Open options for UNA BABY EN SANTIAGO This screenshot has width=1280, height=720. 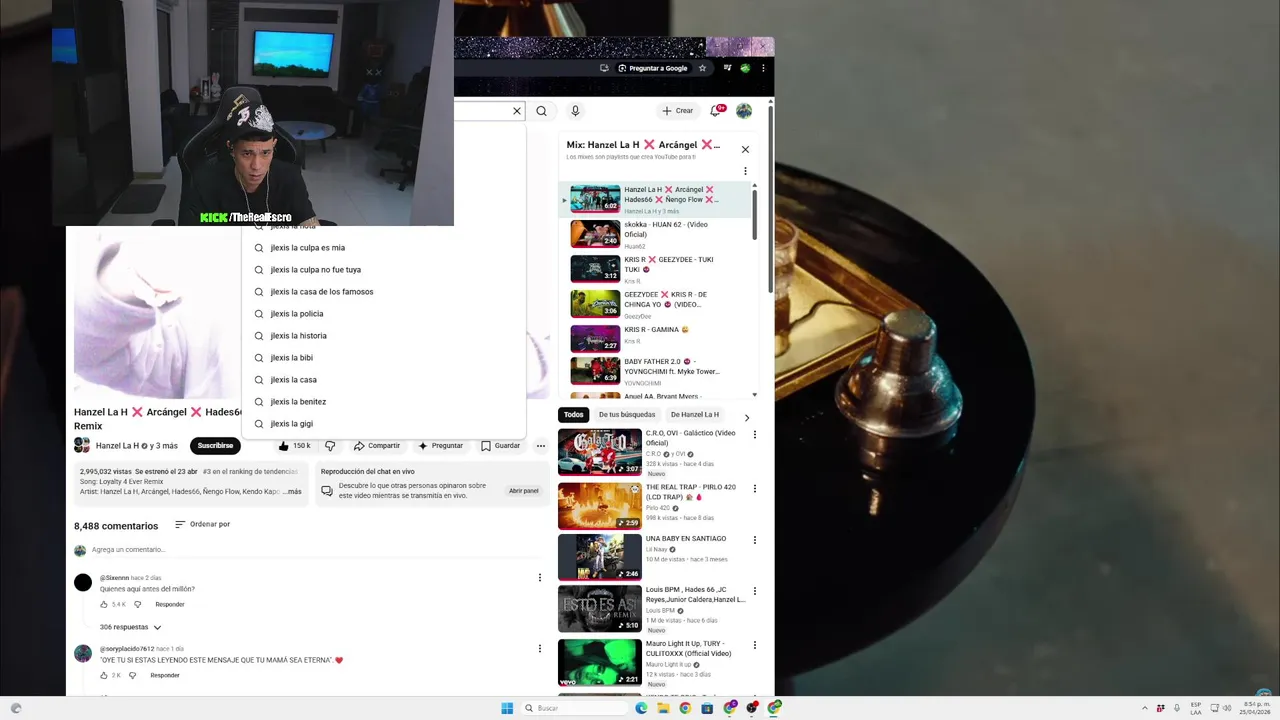(755, 540)
